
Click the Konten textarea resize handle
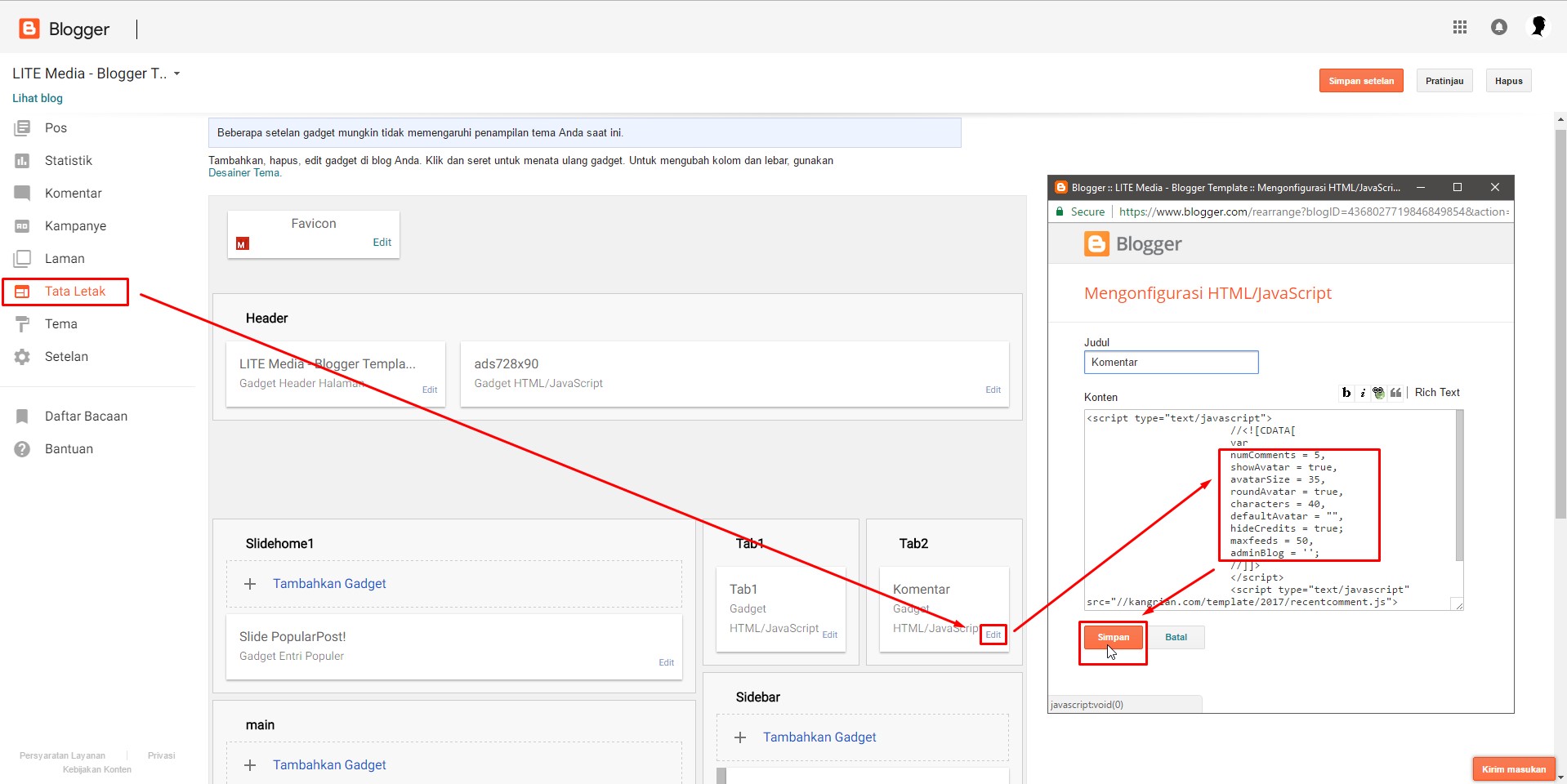coord(1458,604)
